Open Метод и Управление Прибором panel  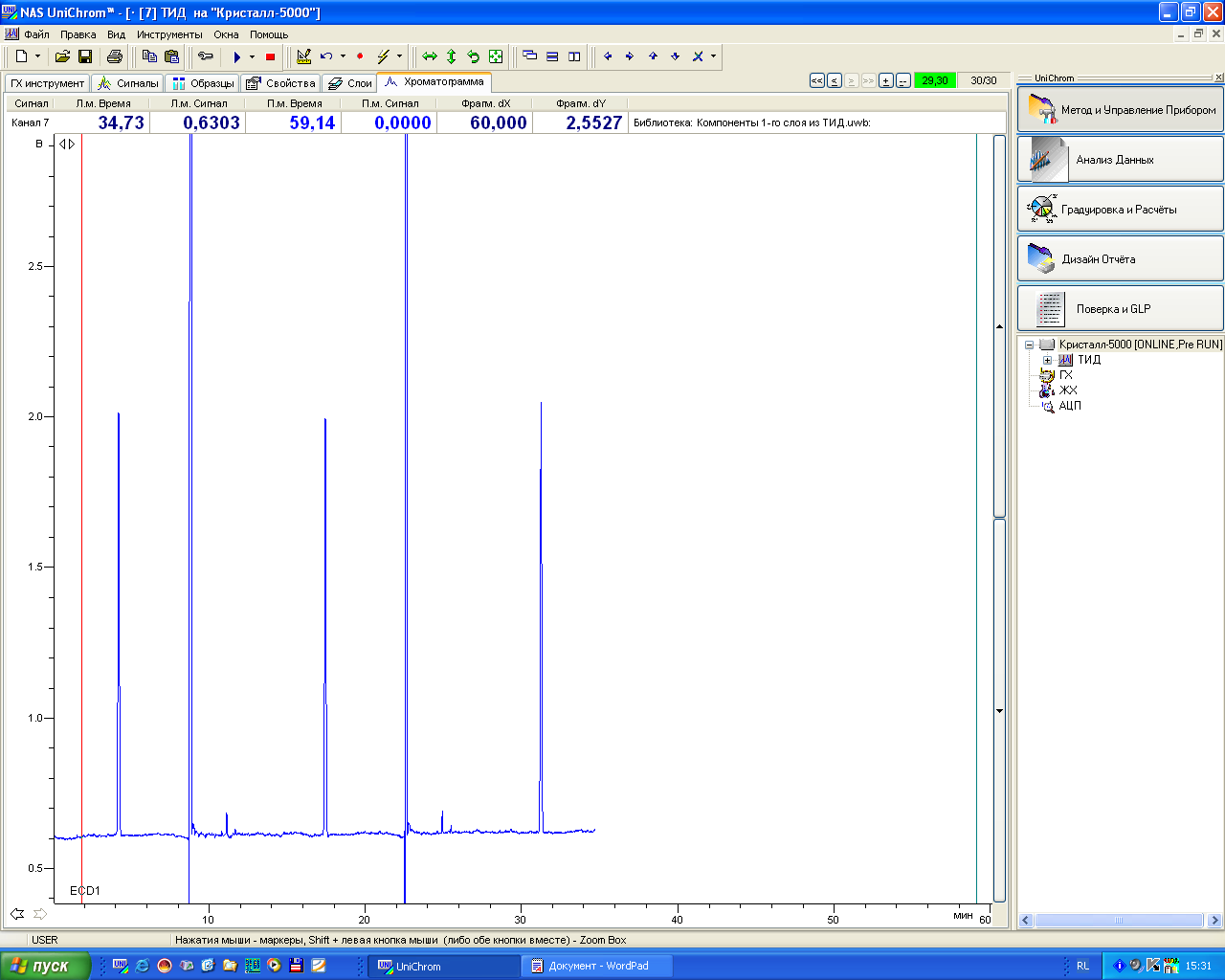[x=1120, y=110]
